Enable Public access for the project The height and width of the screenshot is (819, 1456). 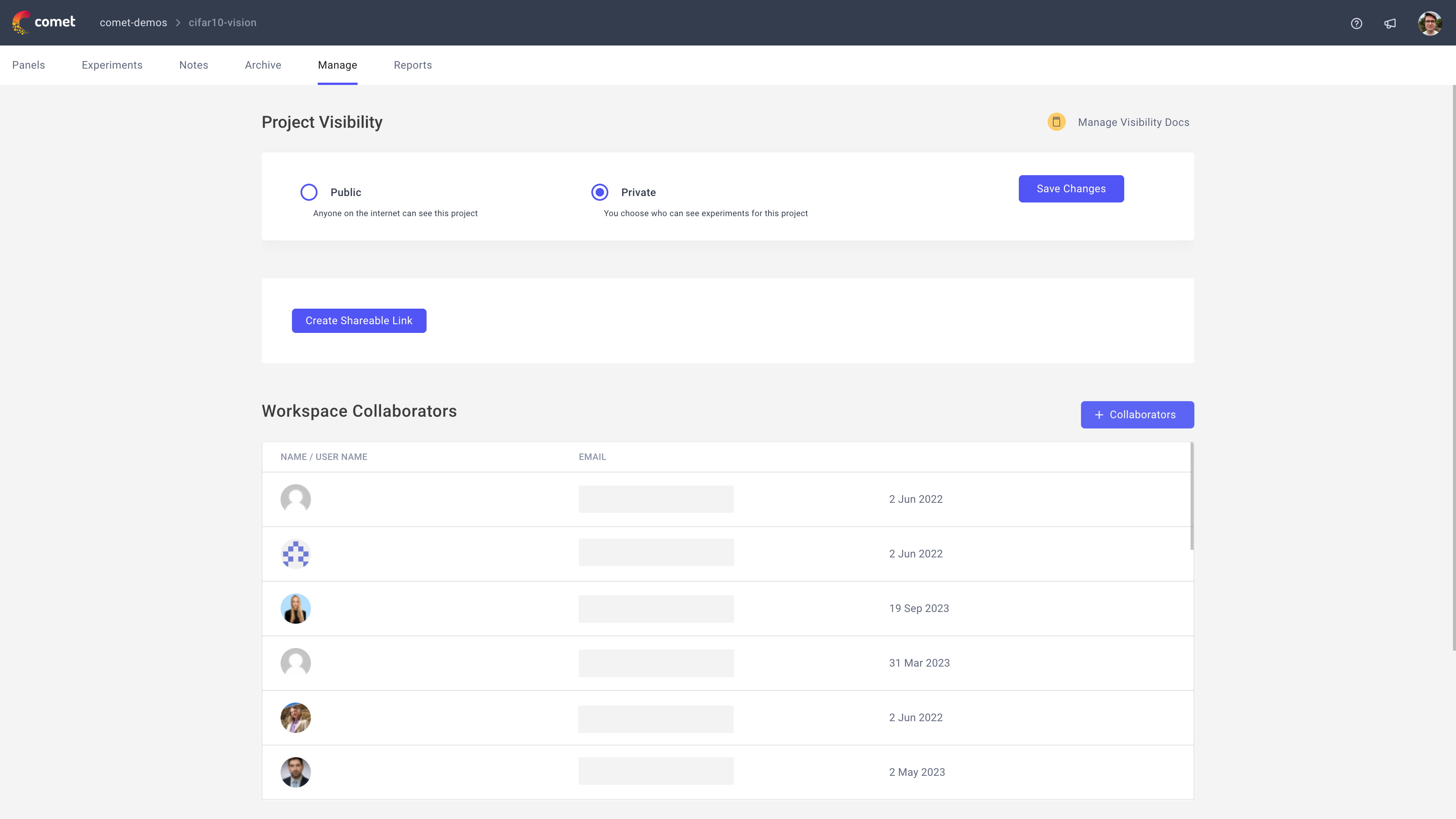(309, 192)
